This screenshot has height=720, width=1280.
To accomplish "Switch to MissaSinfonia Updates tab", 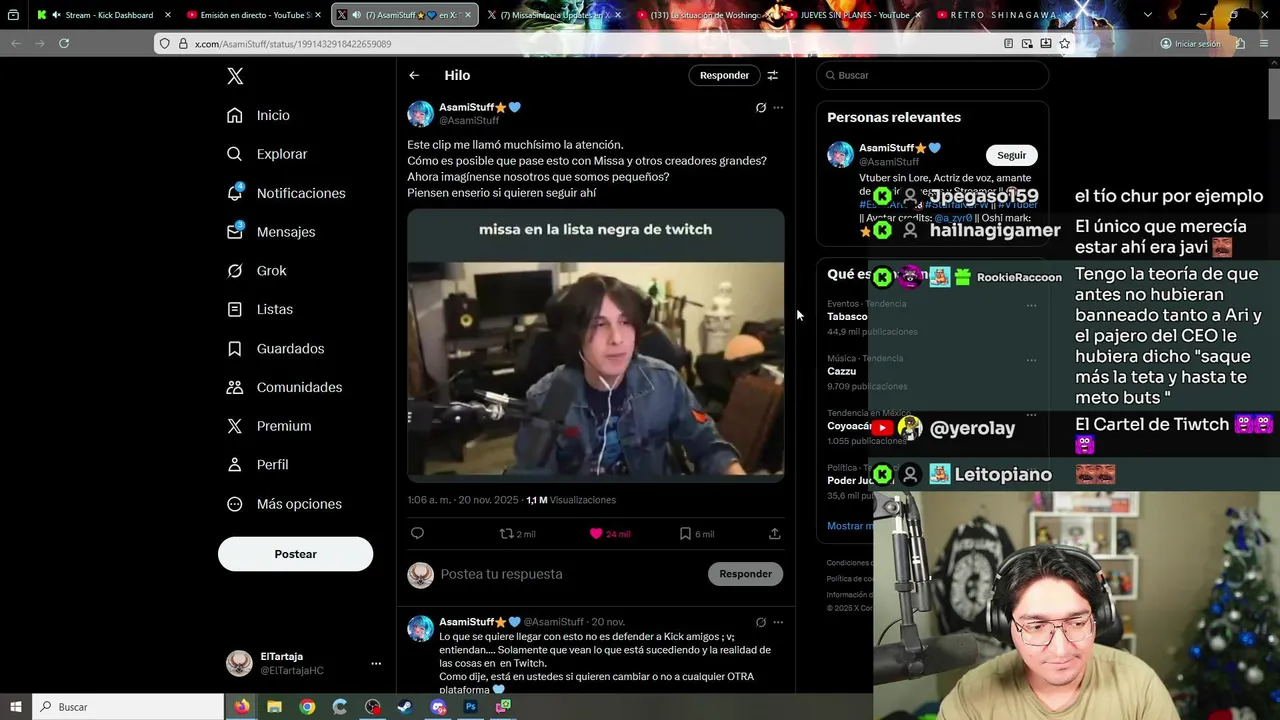I will coord(555,15).
